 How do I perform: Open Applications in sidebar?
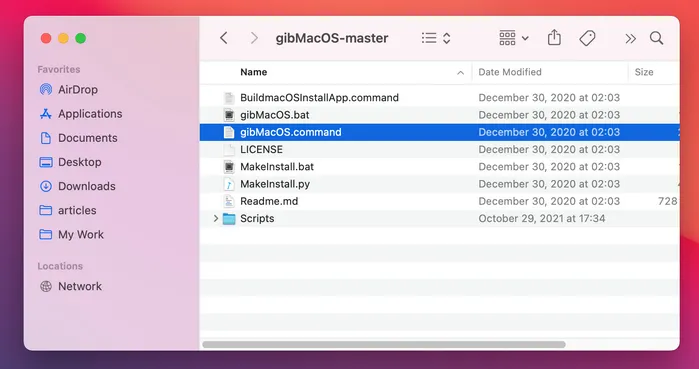click(x=81, y=114)
